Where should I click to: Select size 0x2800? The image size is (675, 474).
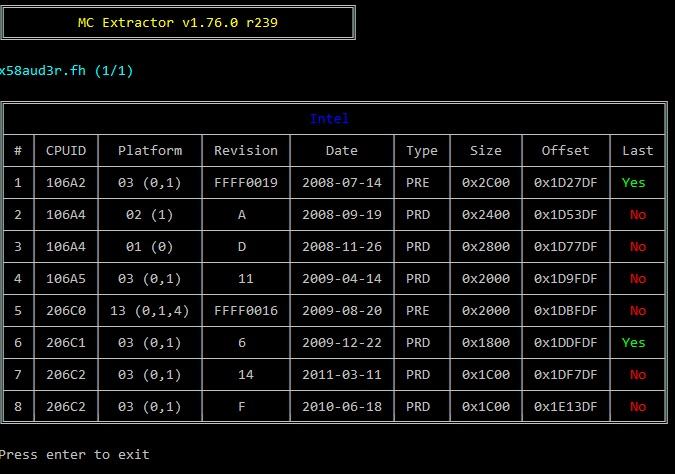pos(486,247)
